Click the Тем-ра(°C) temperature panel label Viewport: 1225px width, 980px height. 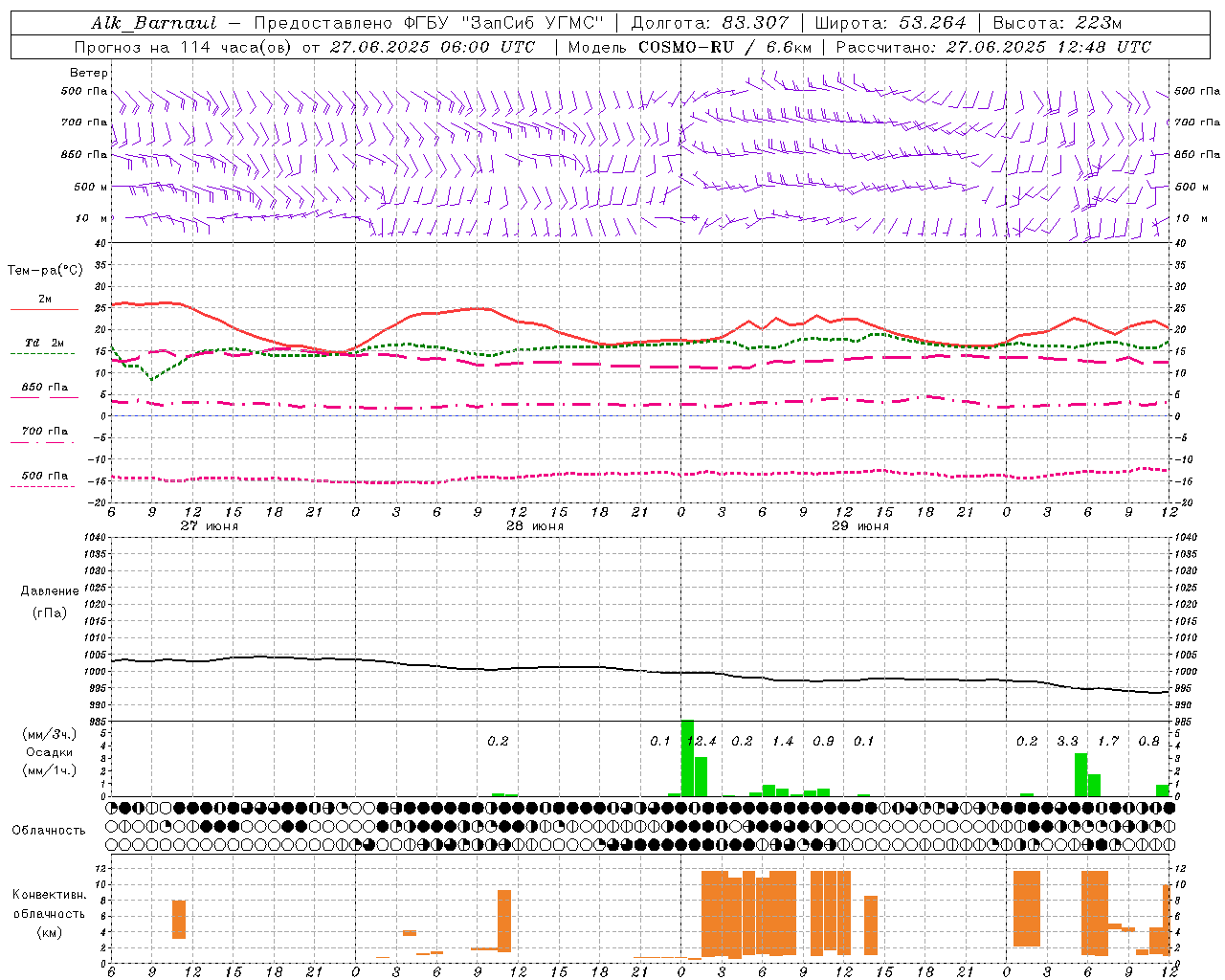tap(45, 271)
